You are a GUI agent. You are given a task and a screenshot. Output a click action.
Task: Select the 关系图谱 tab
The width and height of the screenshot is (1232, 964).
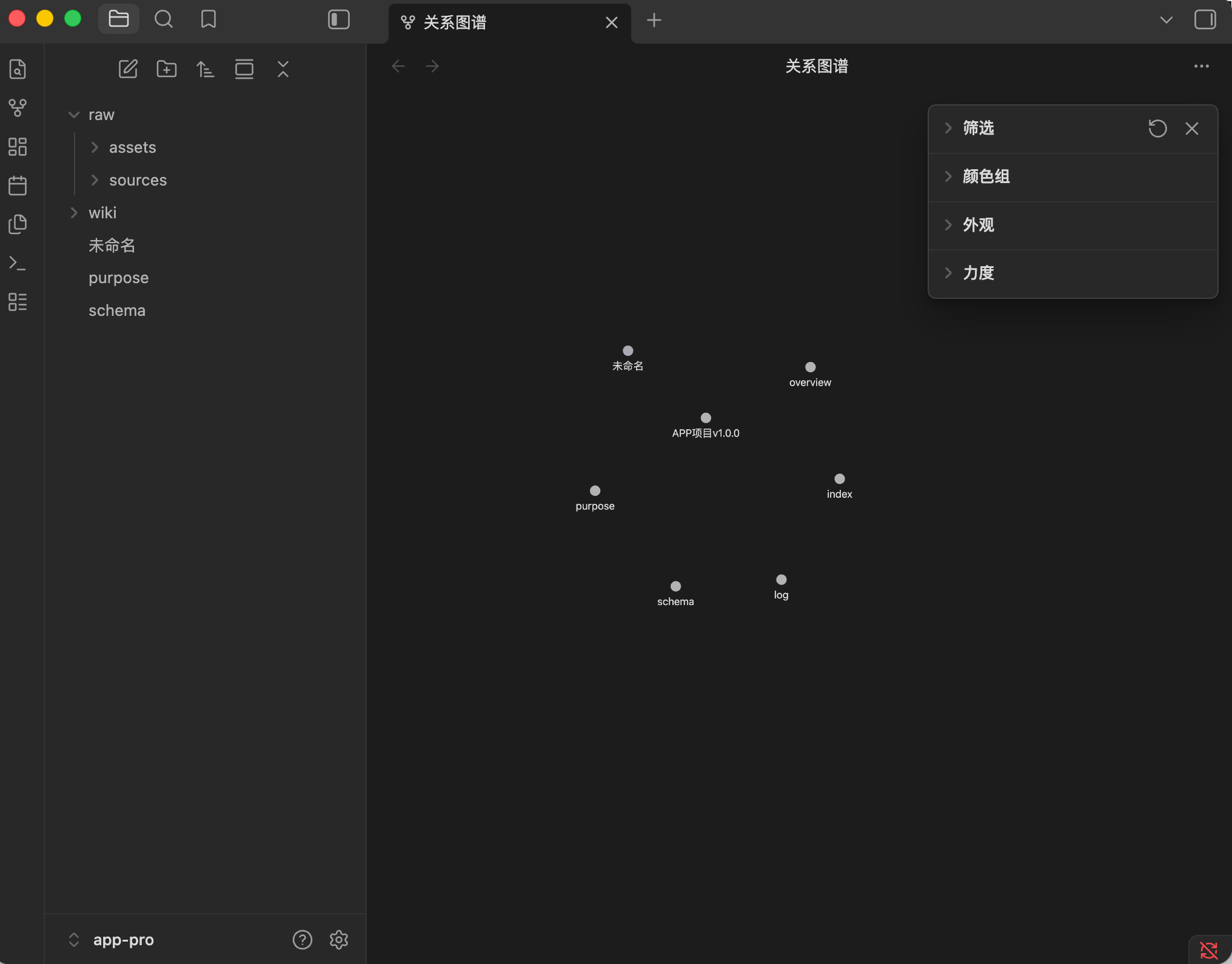pyautogui.click(x=509, y=23)
